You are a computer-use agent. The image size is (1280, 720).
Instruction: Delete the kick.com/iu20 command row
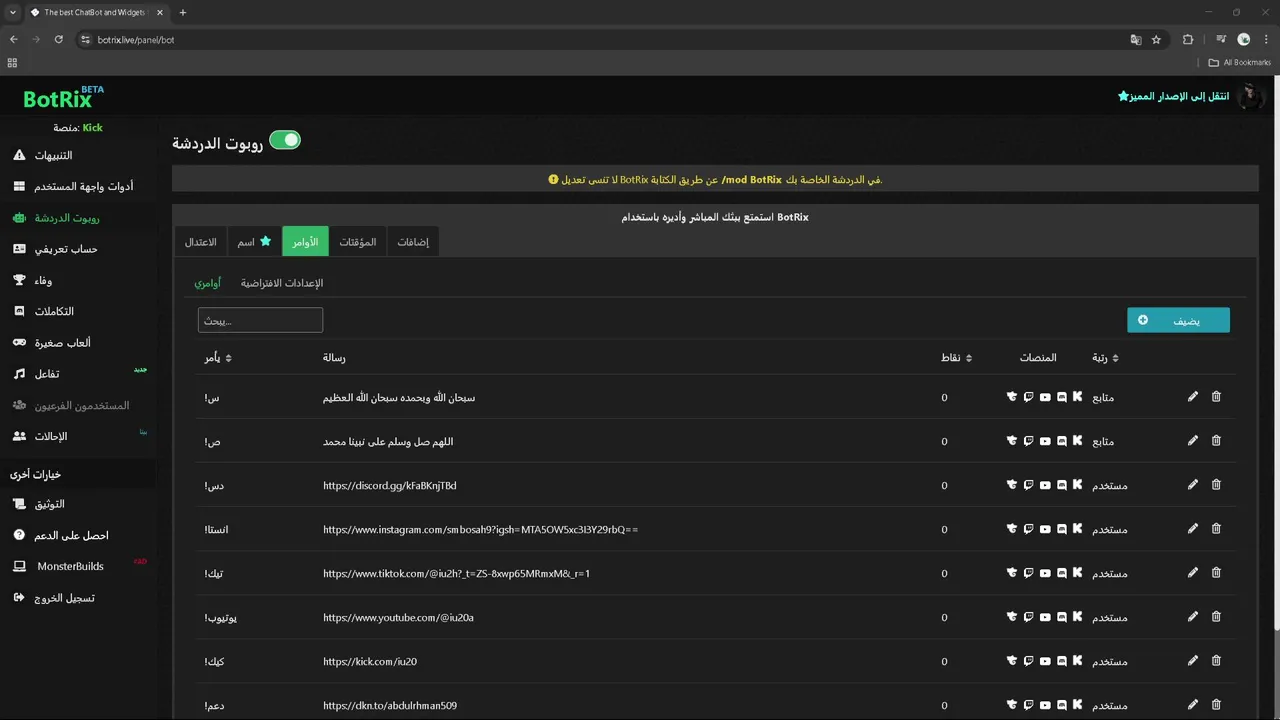tap(1216, 661)
